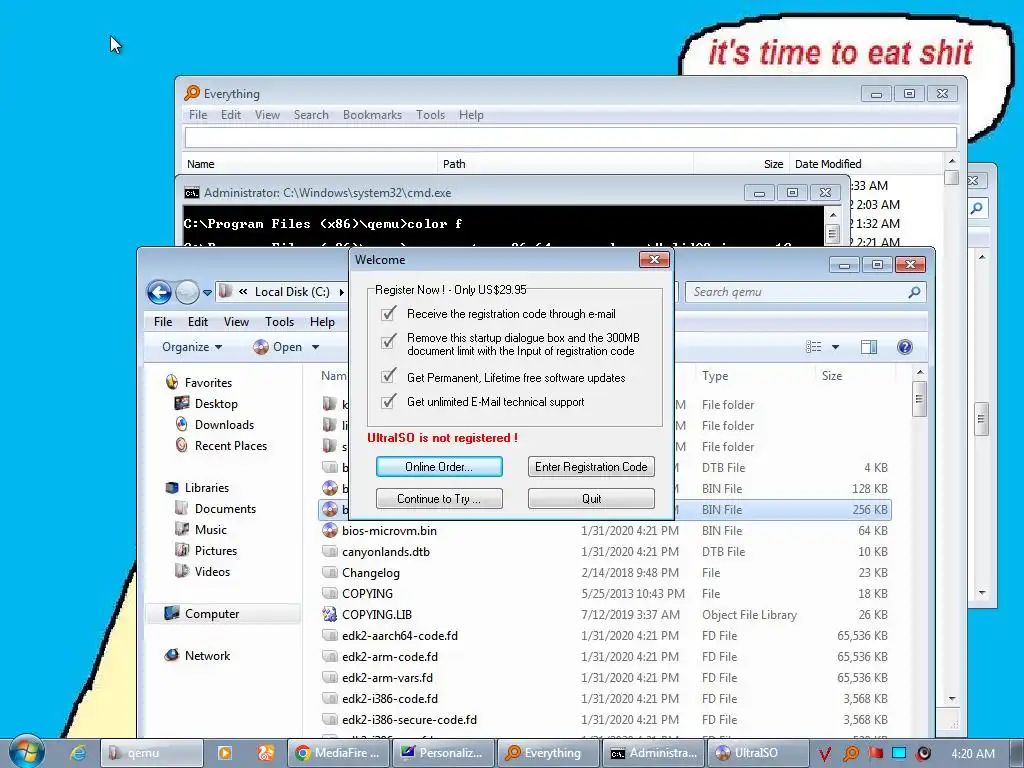Open the recent locations dropdown next to forward arrow

click(207, 293)
